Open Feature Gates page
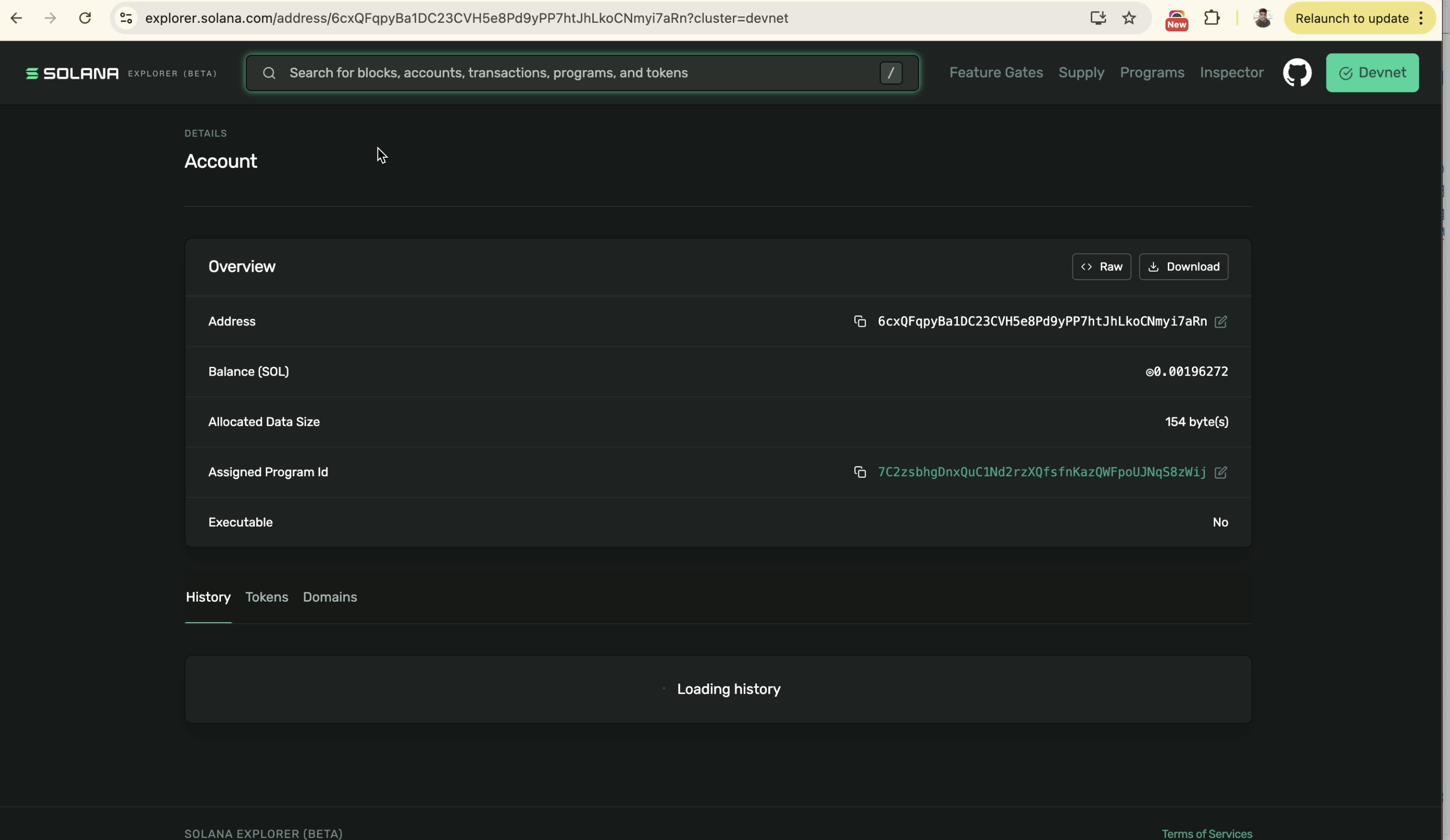 [x=995, y=73]
